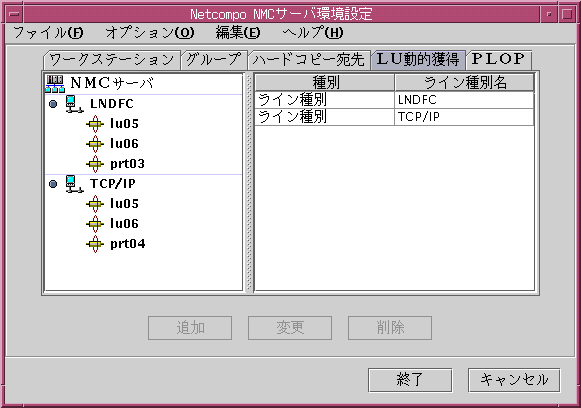This screenshot has height=408, width=581.
Task: Select lu06 label under LNDFC
Action: 124,144
